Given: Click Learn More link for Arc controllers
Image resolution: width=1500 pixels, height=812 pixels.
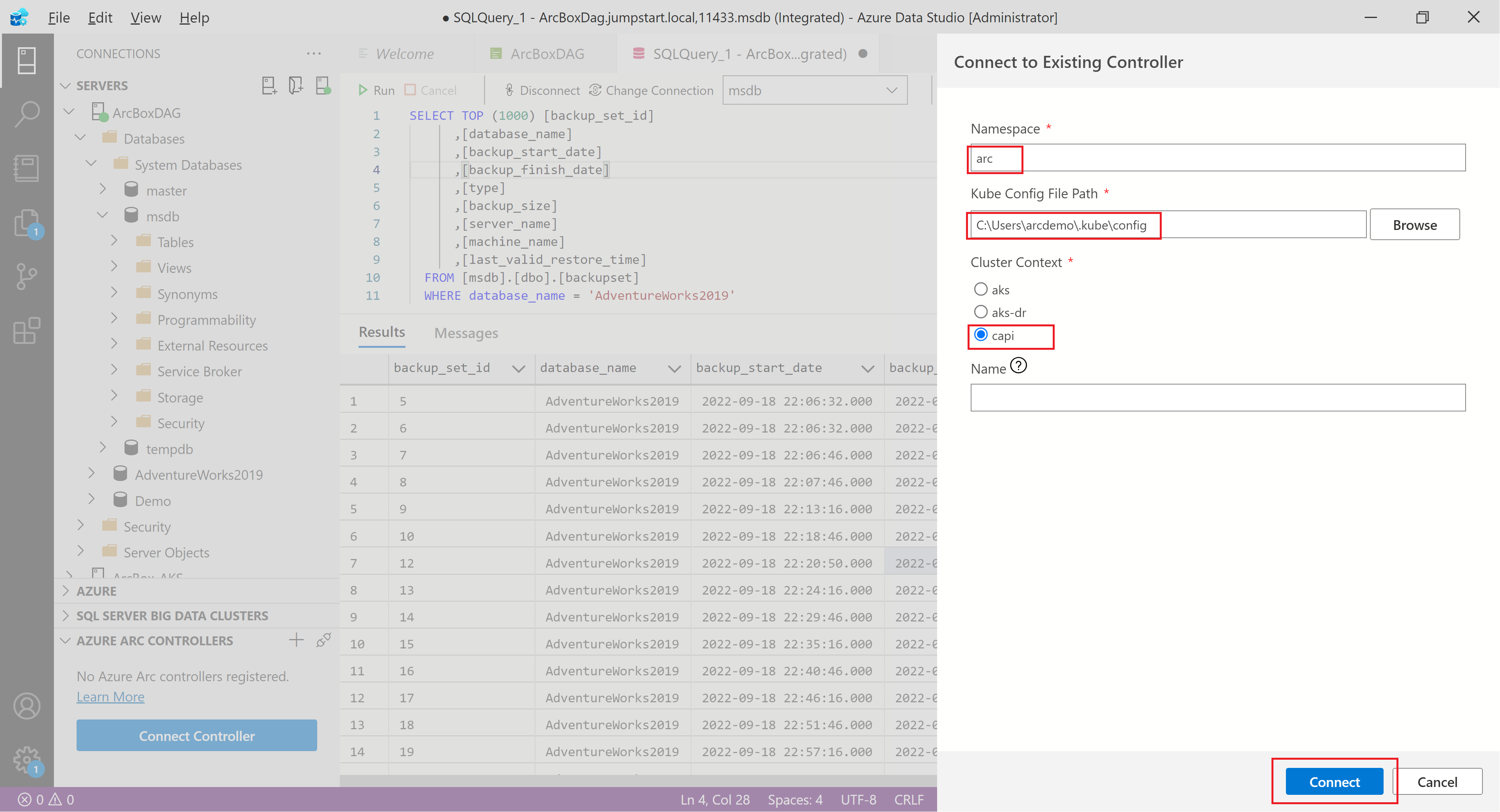Looking at the screenshot, I should (110, 697).
